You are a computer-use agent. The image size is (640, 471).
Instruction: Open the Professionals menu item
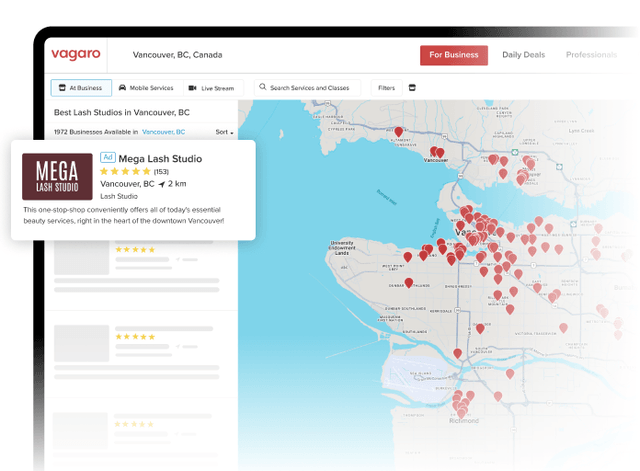(591, 55)
